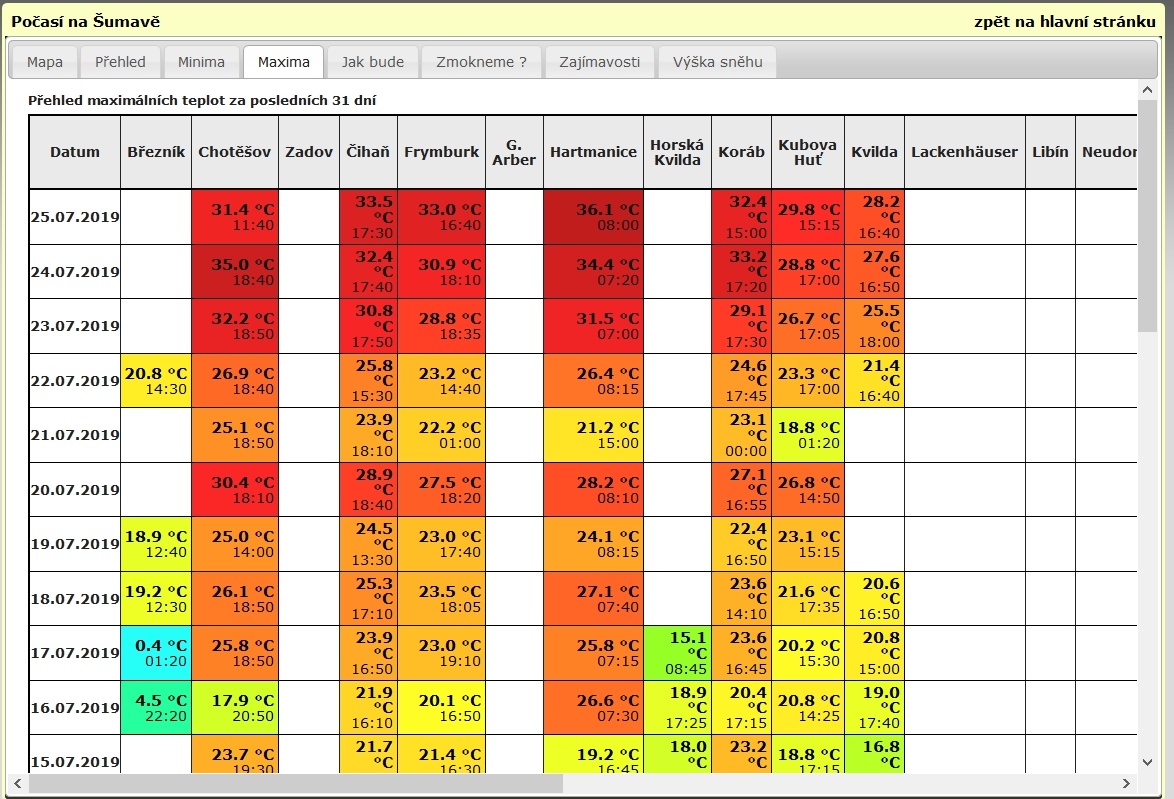The width and height of the screenshot is (1174, 799).
Task: Open the Jak bude forecast tab
Action: coord(373,62)
